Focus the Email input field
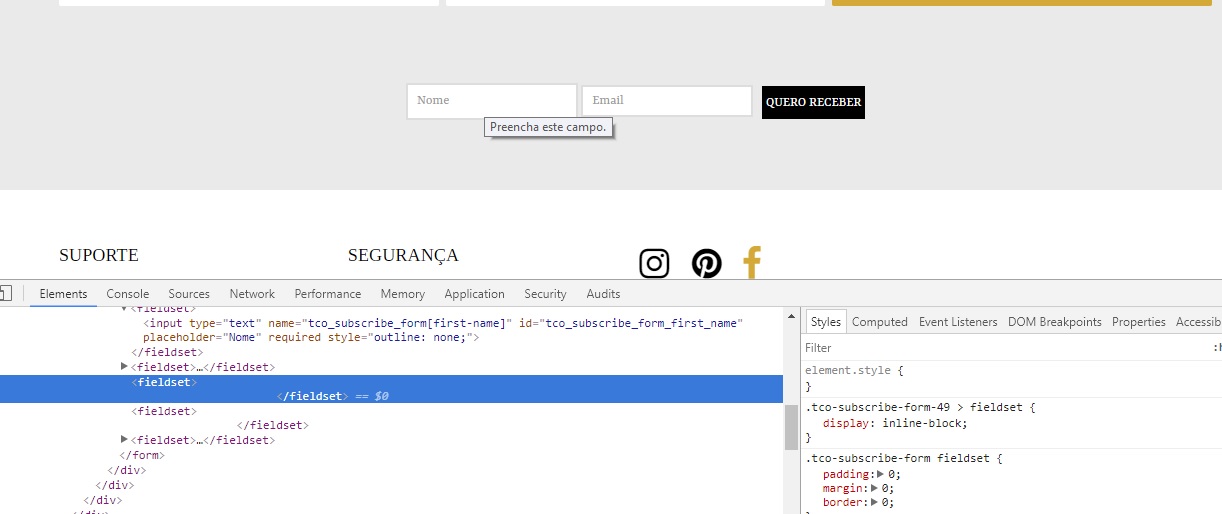 [x=667, y=101]
